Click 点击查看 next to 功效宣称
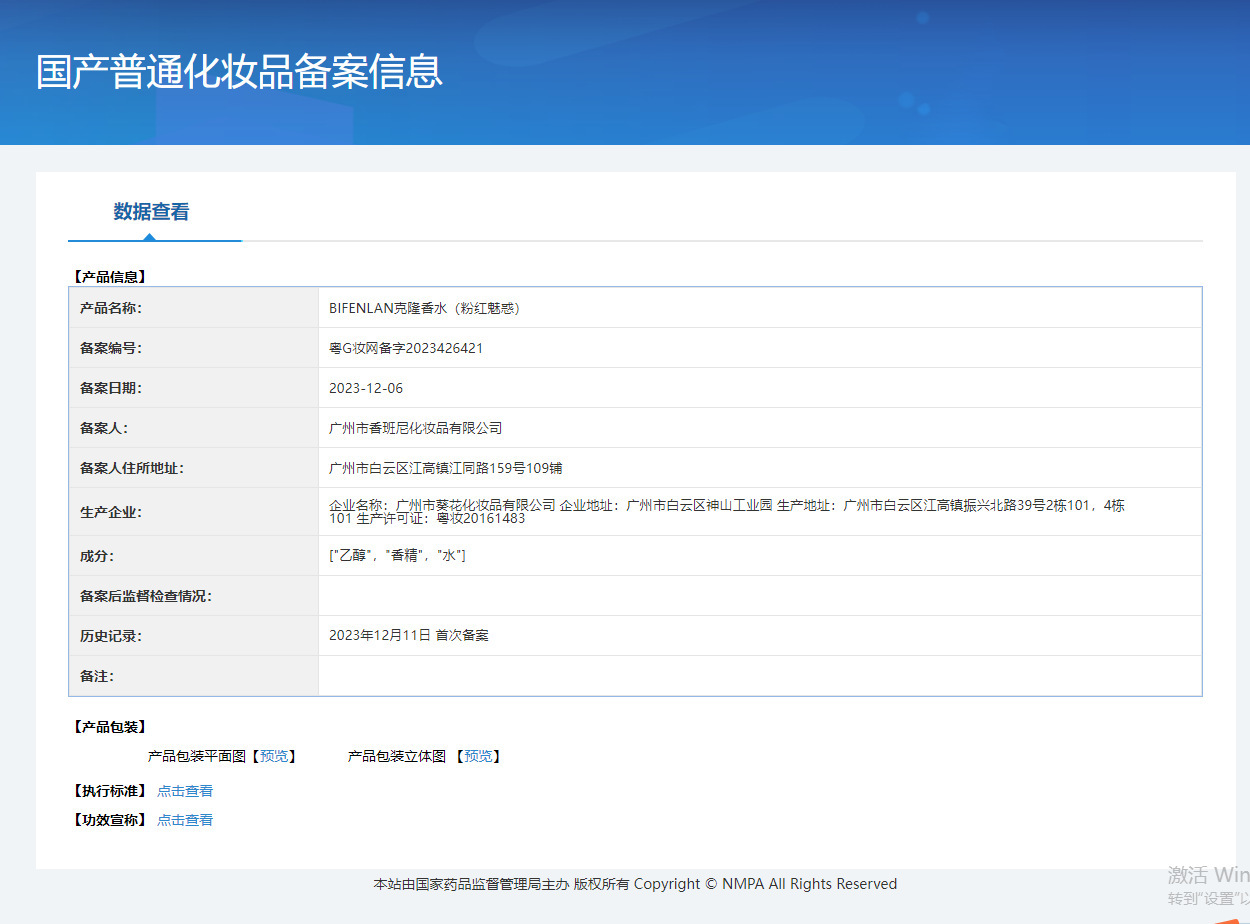This screenshot has height=924, width=1250. [x=185, y=820]
